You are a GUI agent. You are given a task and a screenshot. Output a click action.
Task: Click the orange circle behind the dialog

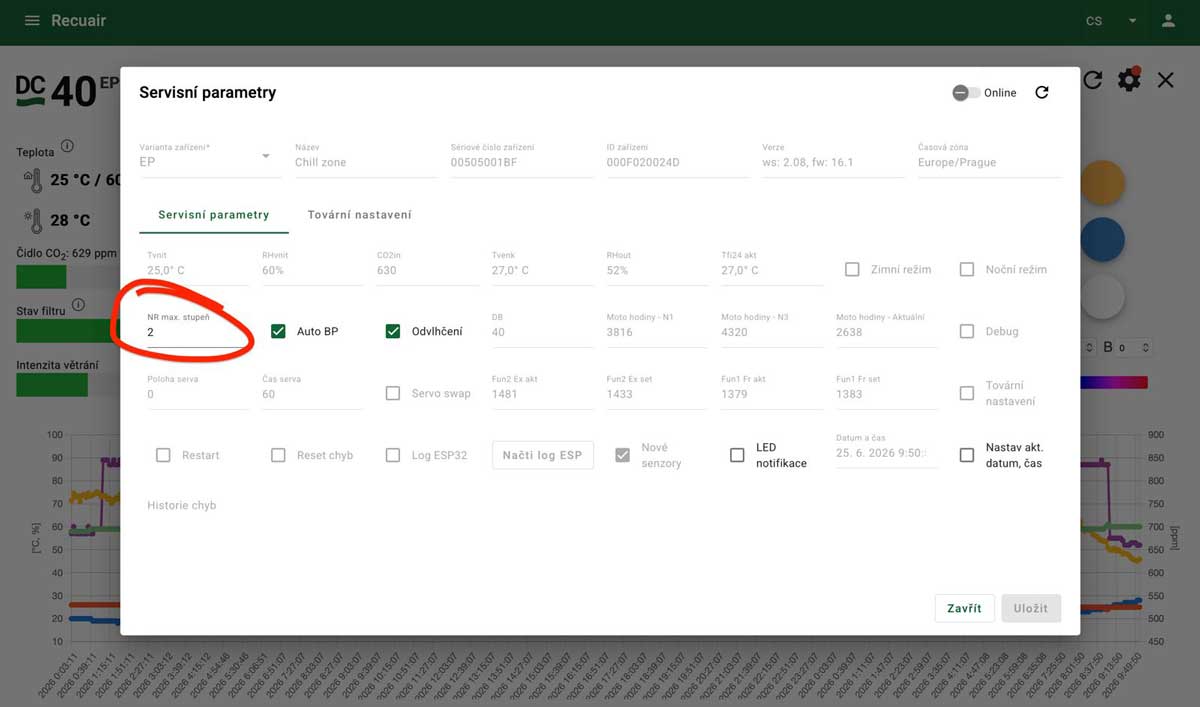coord(1102,183)
